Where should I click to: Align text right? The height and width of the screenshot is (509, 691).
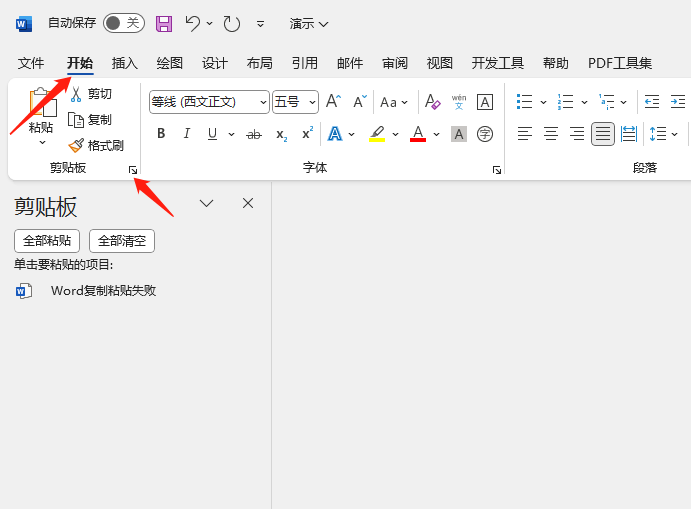(x=577, y=134)
